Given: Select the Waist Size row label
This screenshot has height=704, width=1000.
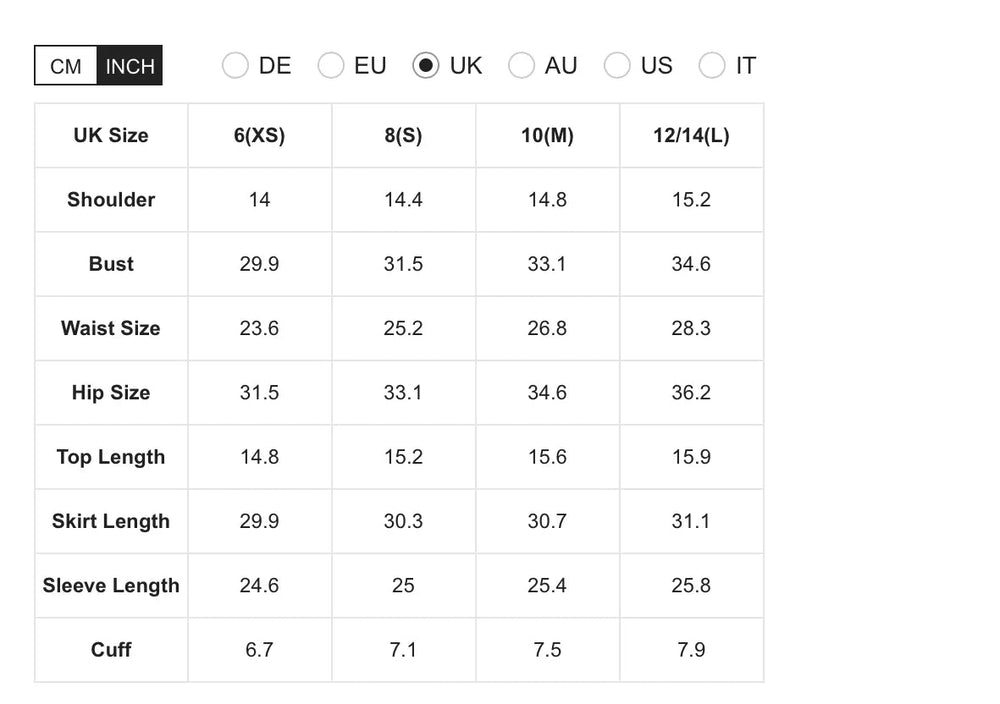Looking at the screenshot, I should tap(111, 328).
